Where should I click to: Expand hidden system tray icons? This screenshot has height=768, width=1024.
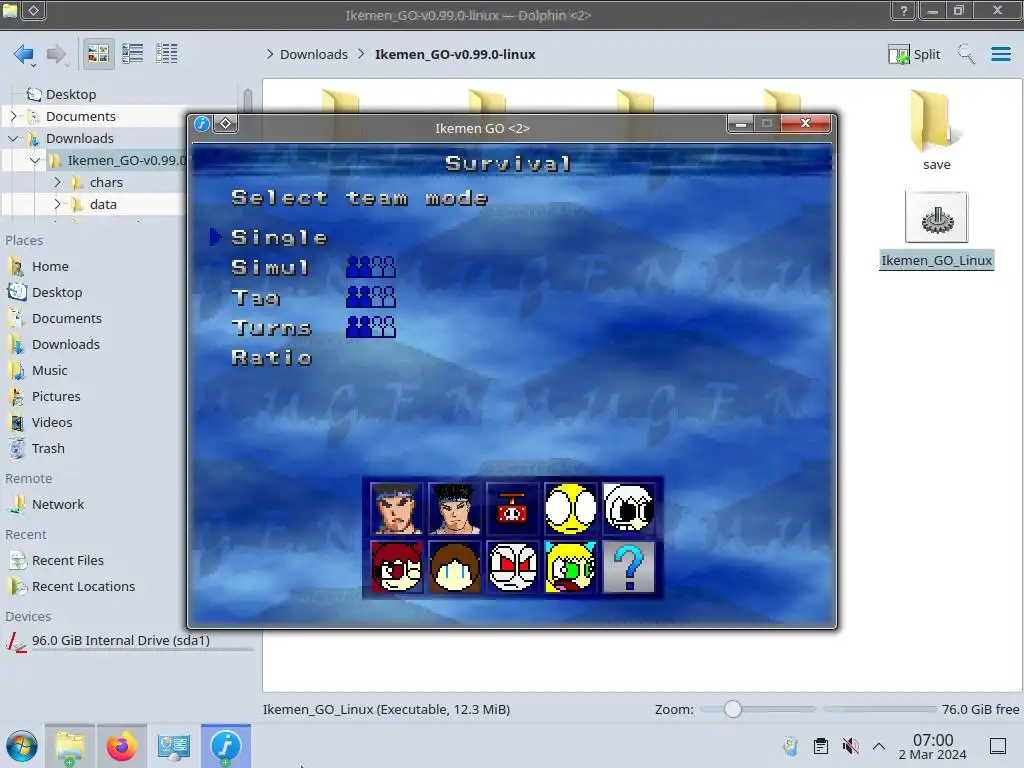879,746
